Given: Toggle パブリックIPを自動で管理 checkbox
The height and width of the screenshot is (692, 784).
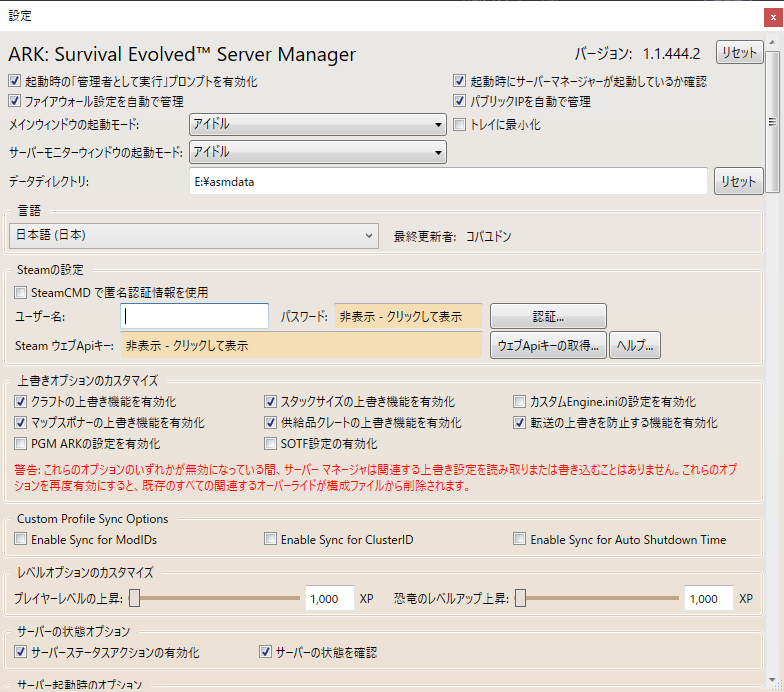Looking at the screenshot, I should point(460,101).
